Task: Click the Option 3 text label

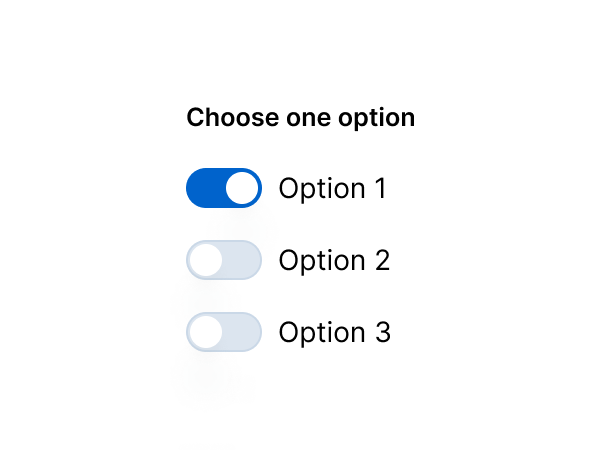Action: click(334, 332)
